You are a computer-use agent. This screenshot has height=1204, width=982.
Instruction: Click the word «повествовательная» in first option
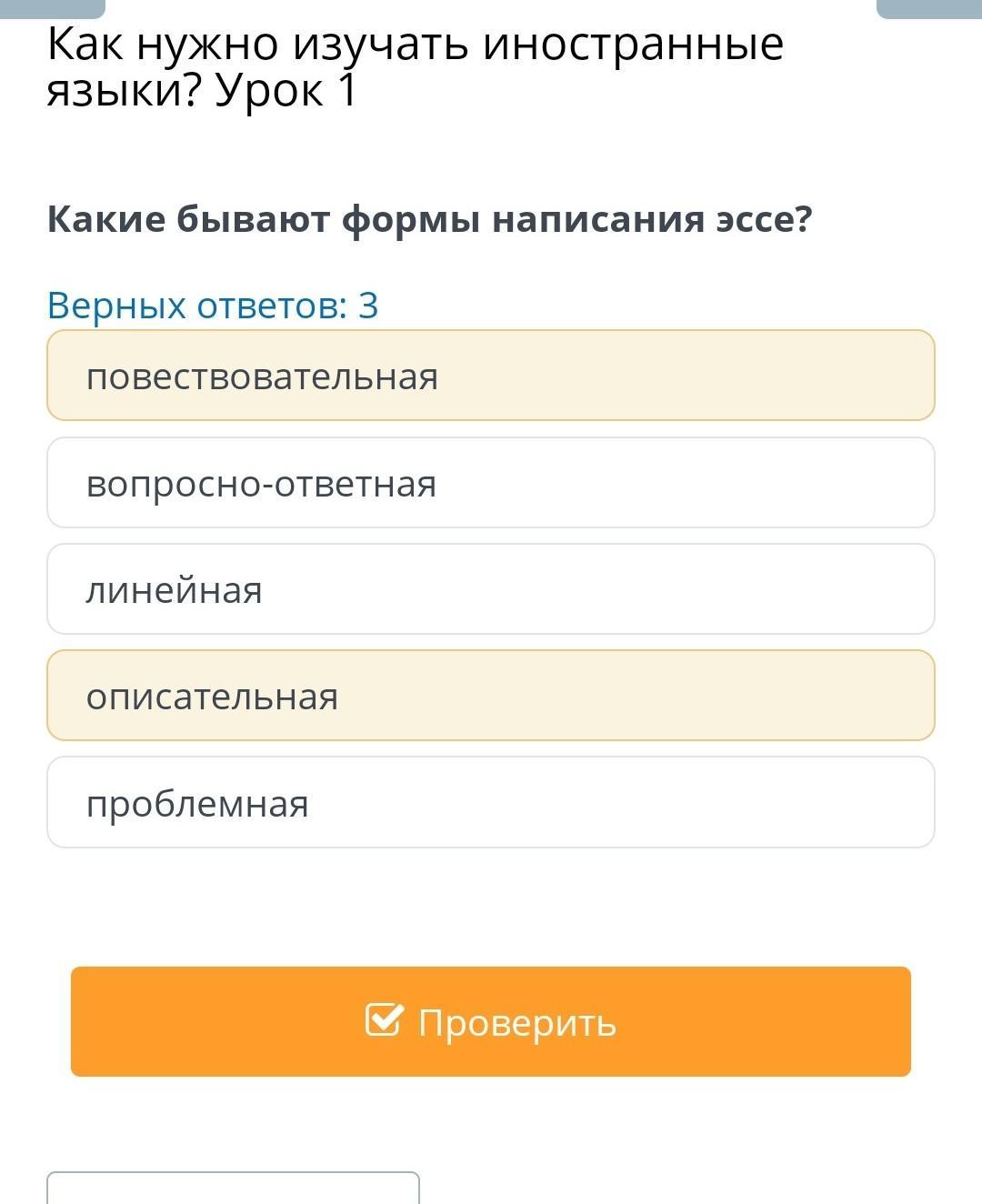[262, 376]
